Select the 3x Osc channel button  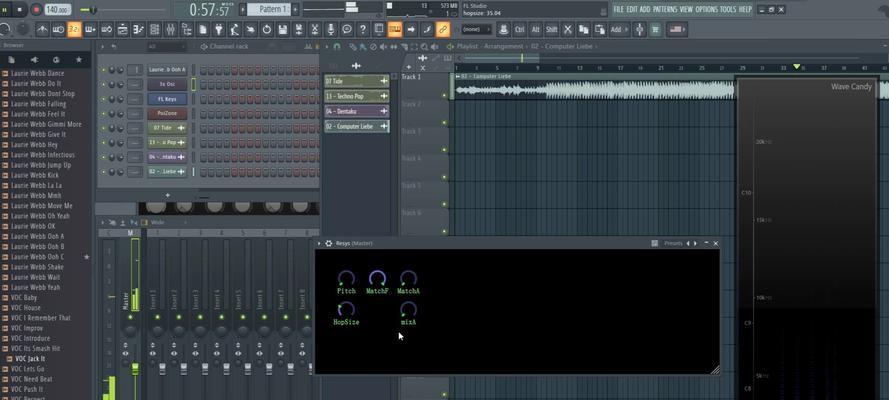[167, 84]
